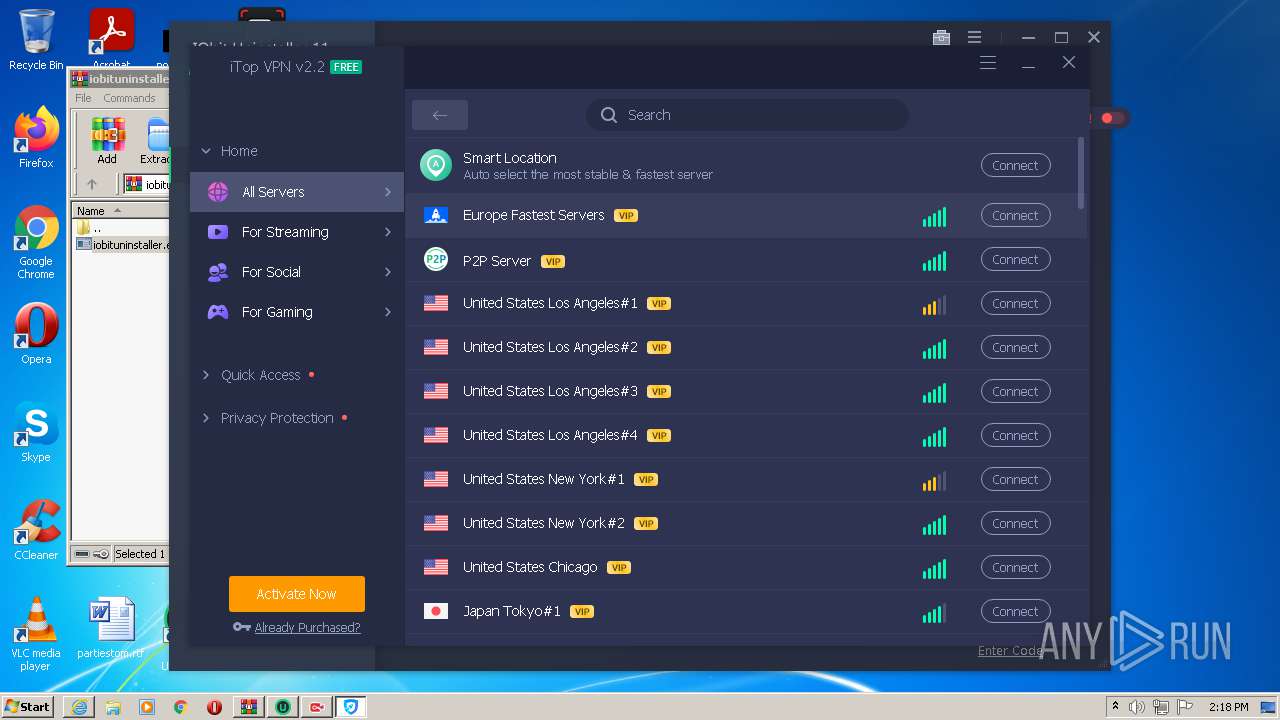Click signal bars for New York#1
The image size is (1280, 720).
934,481
